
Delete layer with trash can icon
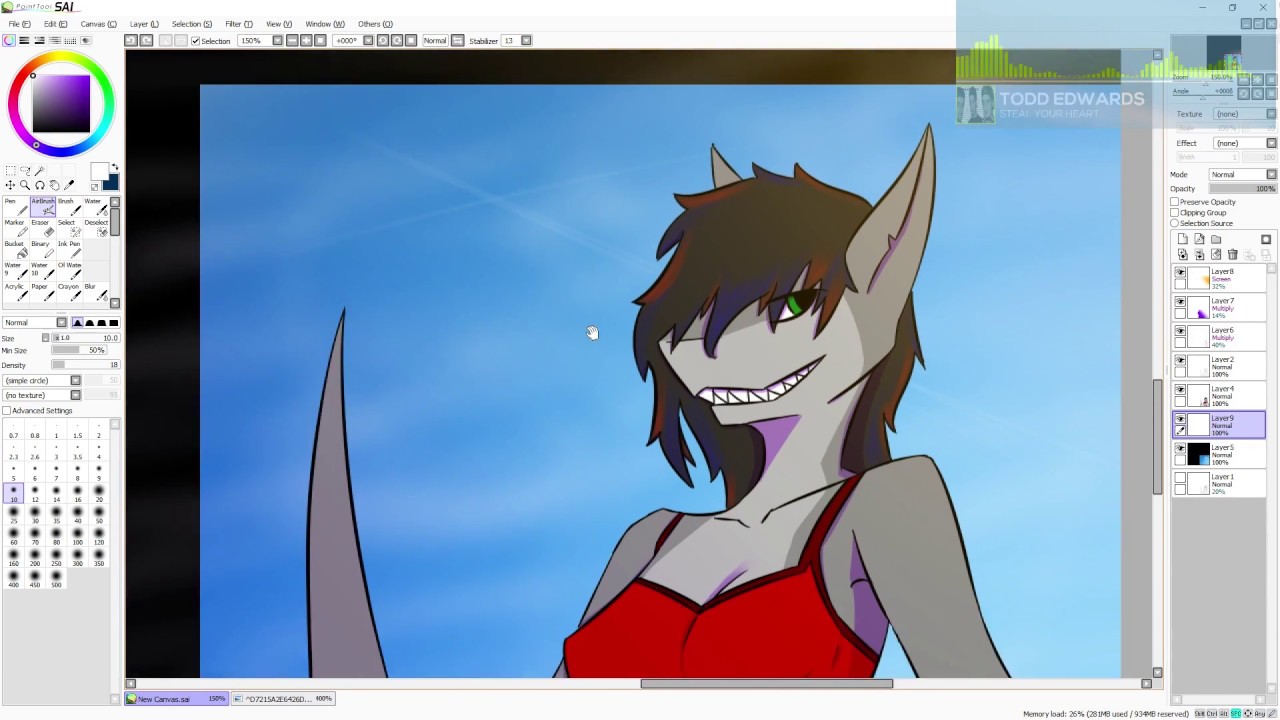(x=1232, y=255)
